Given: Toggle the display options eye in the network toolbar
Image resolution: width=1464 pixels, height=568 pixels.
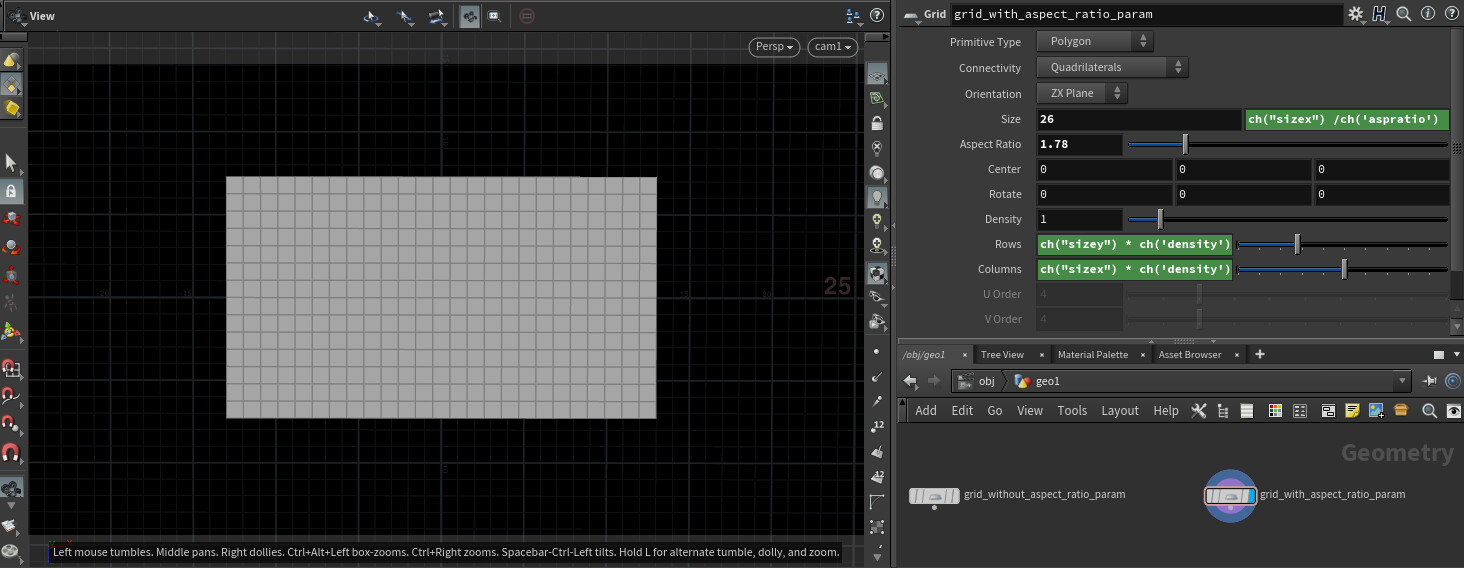Looking at the screenshot, I should 1453,411.
